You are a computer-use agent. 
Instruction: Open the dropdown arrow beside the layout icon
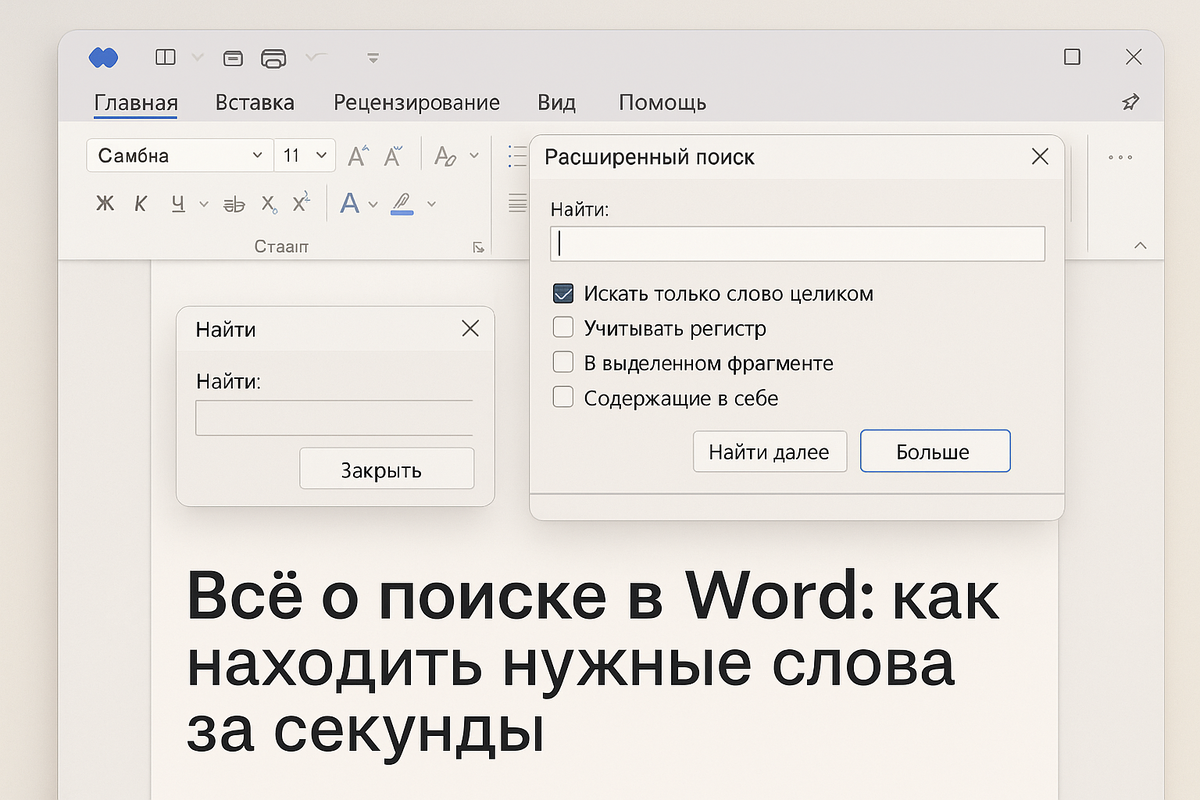[197, 57]
